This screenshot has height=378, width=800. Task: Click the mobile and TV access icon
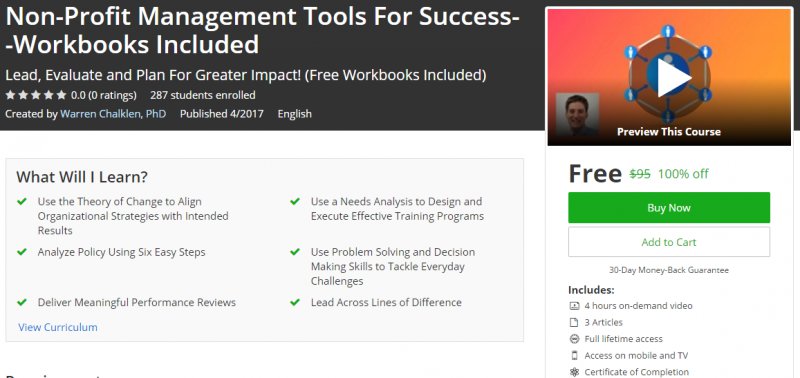click(574, 356)
